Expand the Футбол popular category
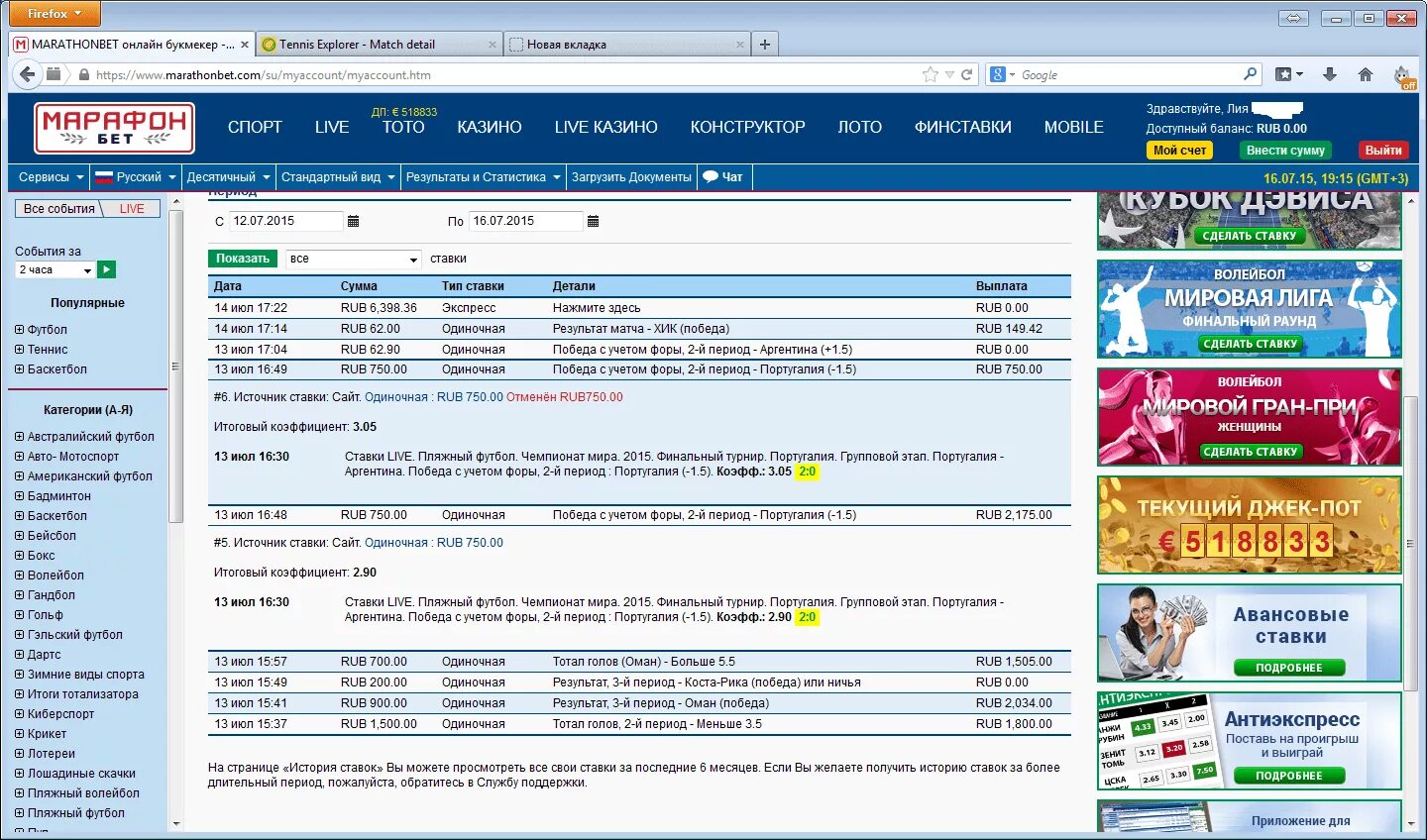This screenshot has height=840, width=1427. [19, 330]
